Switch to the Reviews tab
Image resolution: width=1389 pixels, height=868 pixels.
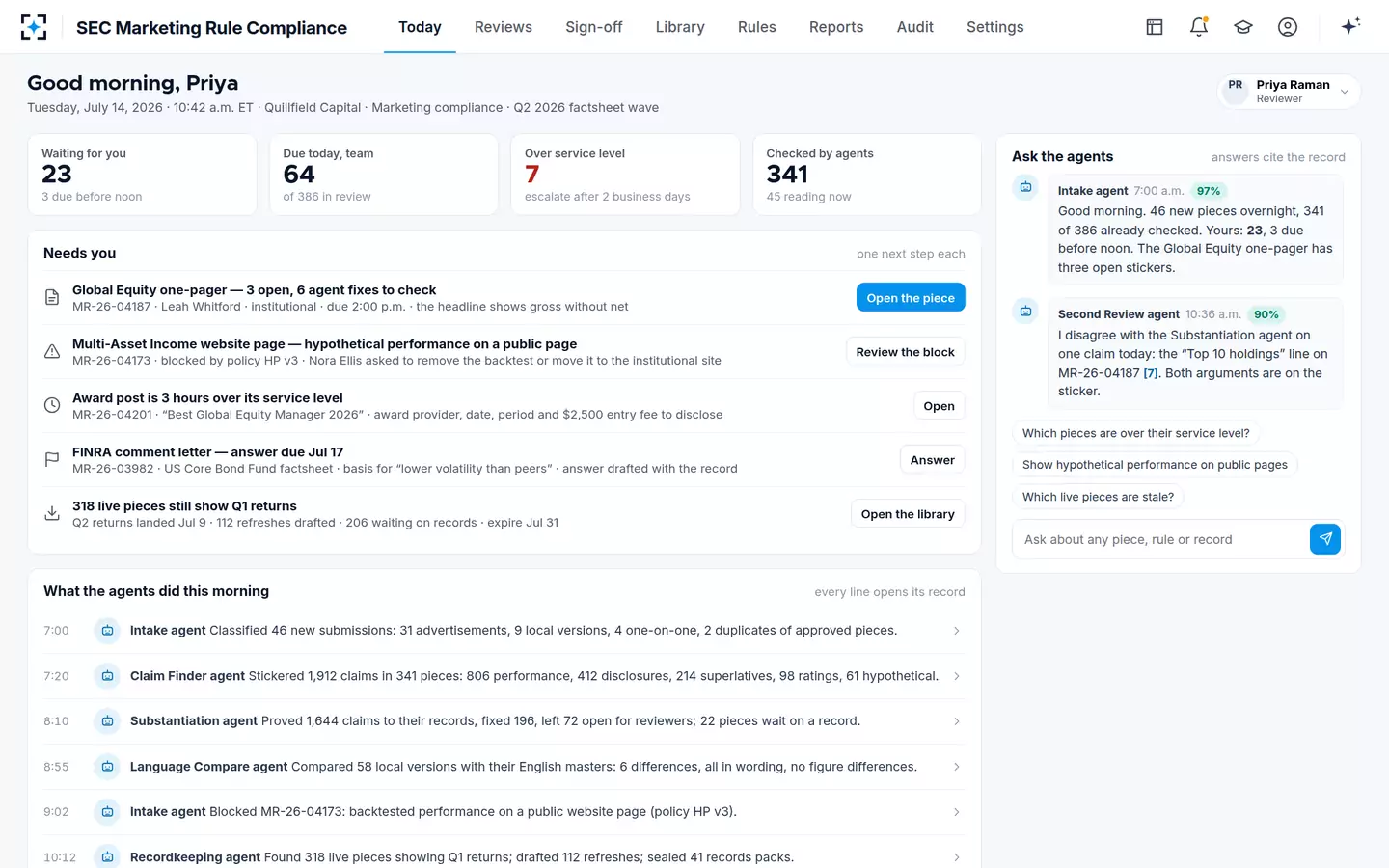click(504, 27)
